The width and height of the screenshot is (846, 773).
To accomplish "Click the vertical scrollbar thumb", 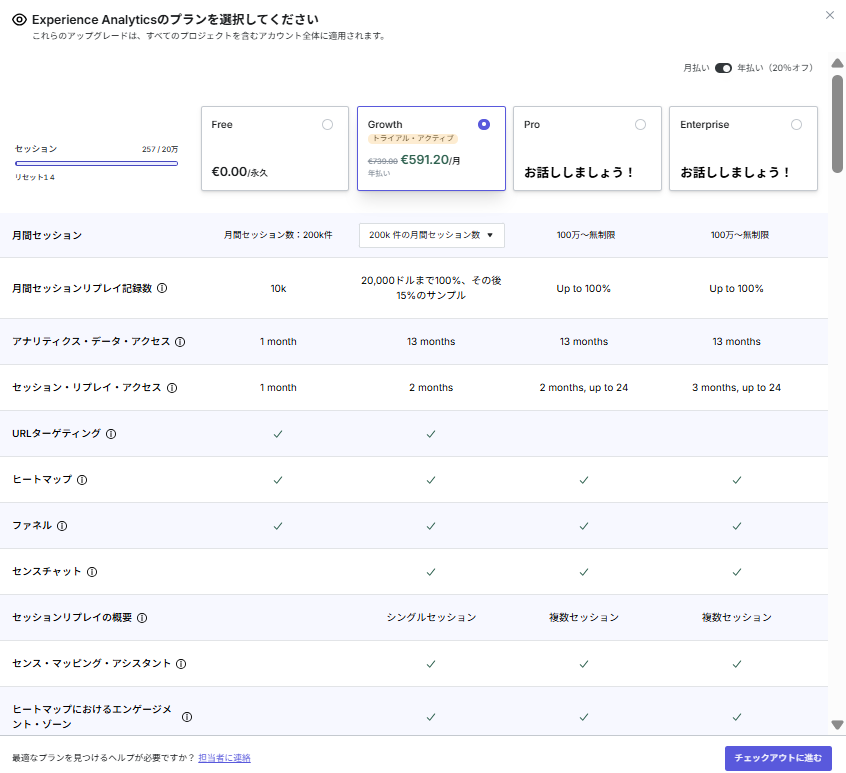I will [837, 124].
